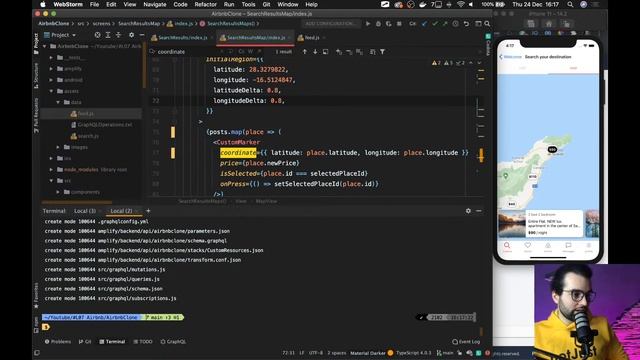Click the main Git branch in the status bar
The image size is (640, 360).
[x=445, y=353]
